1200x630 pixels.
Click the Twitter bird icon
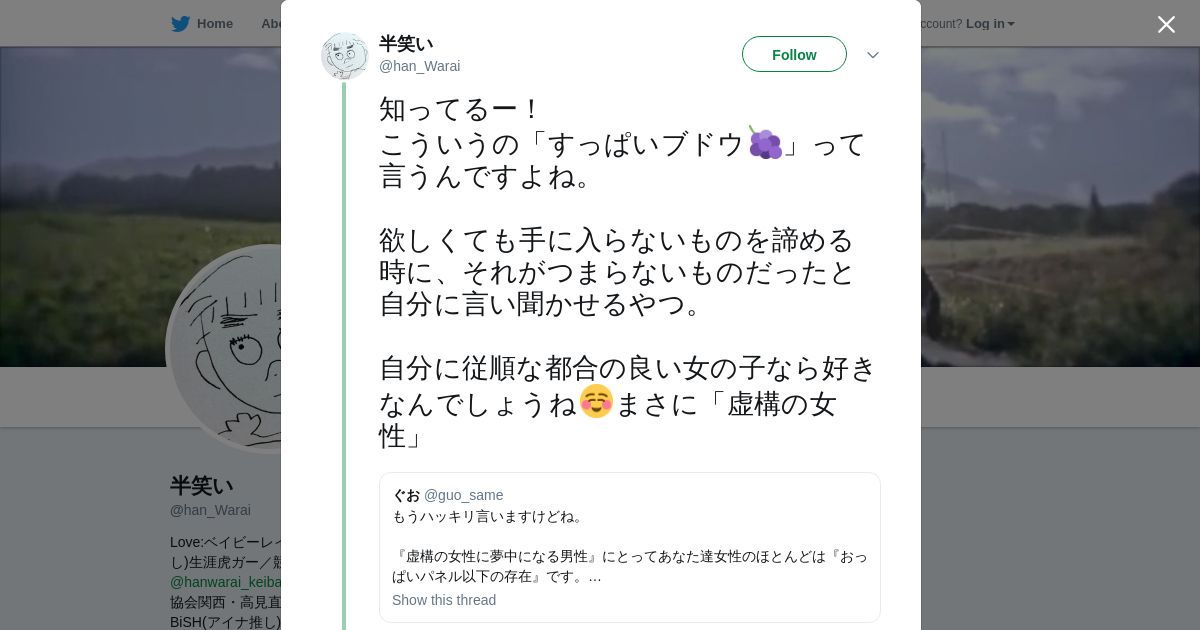[x=180, y=24]
